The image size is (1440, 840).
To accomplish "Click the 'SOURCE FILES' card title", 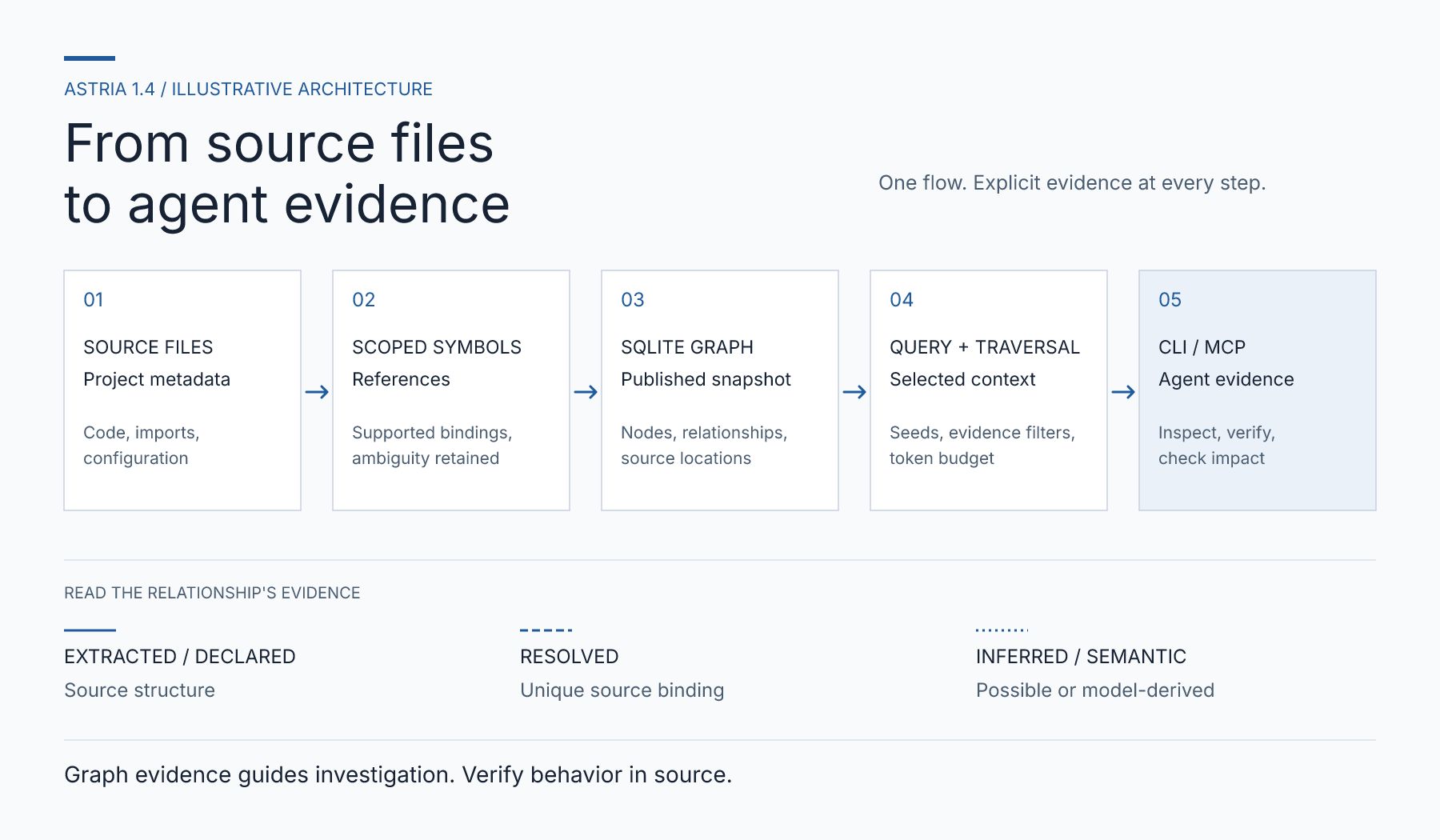I will click(148, 347).
